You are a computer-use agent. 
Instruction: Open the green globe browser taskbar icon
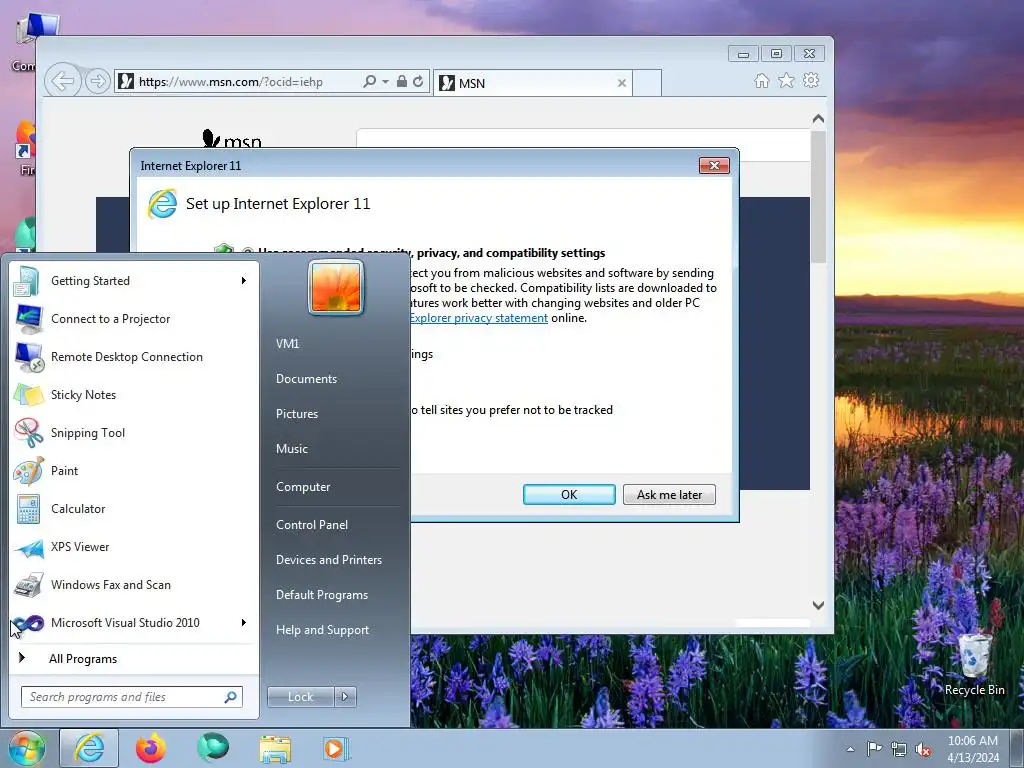pyautogui.click(x=213, y=746)
